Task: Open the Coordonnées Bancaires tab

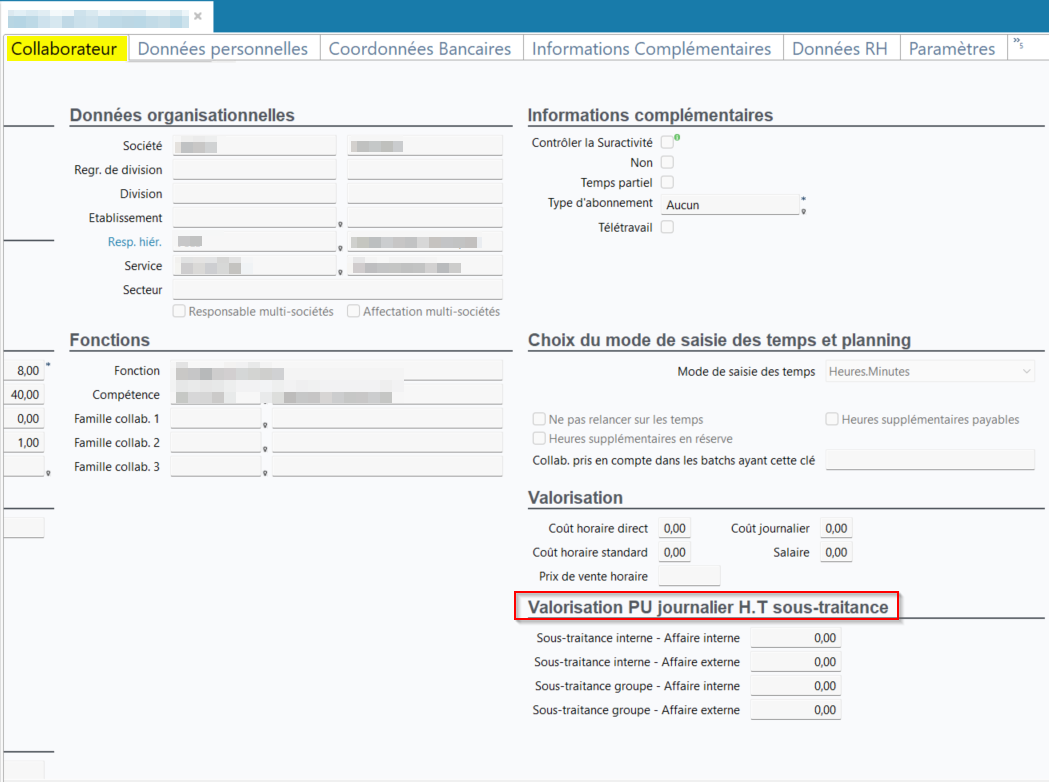Action: [x=420, y=48]
